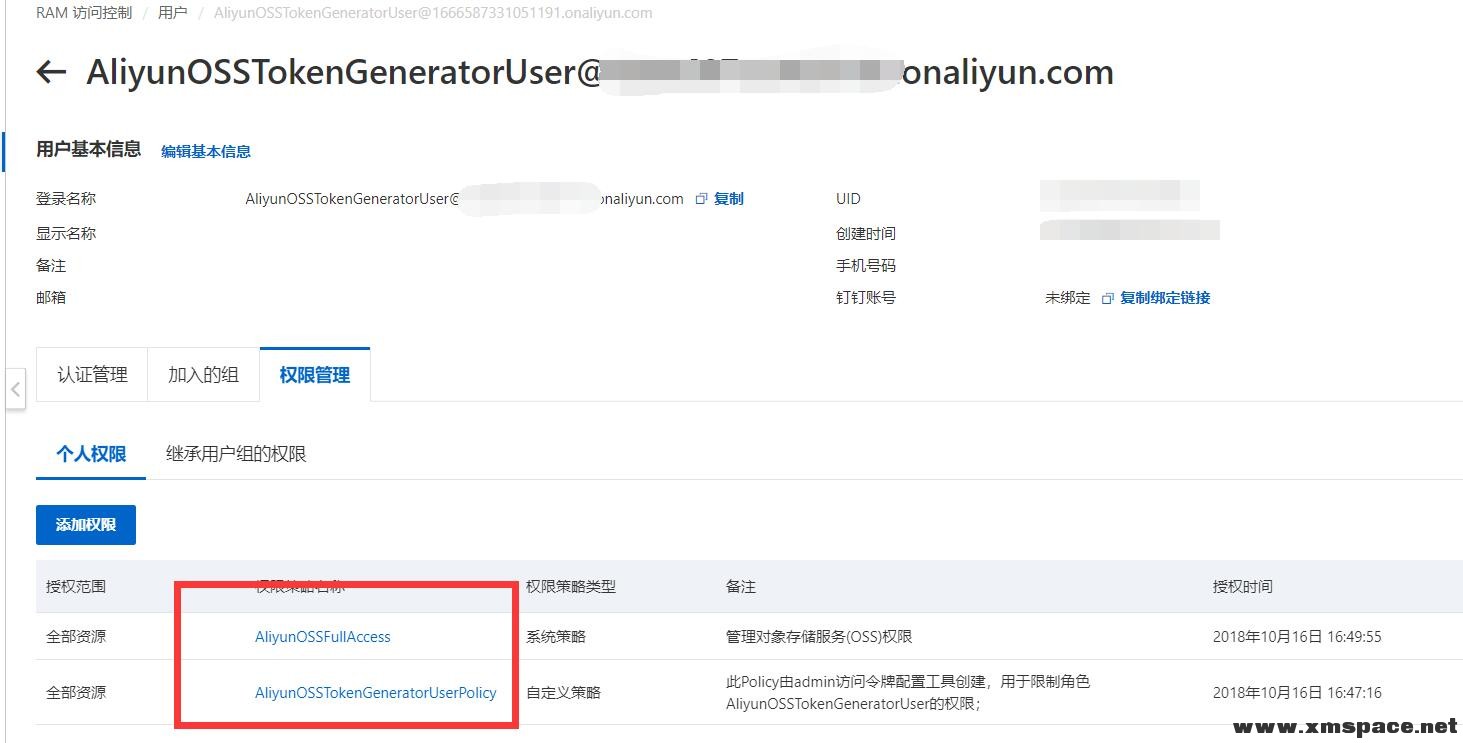Viewport: 1463px width, 743px height.
Task: Click 管理对象存储服务(OSS)权限 remark text
Action: [x=819, y=637]
